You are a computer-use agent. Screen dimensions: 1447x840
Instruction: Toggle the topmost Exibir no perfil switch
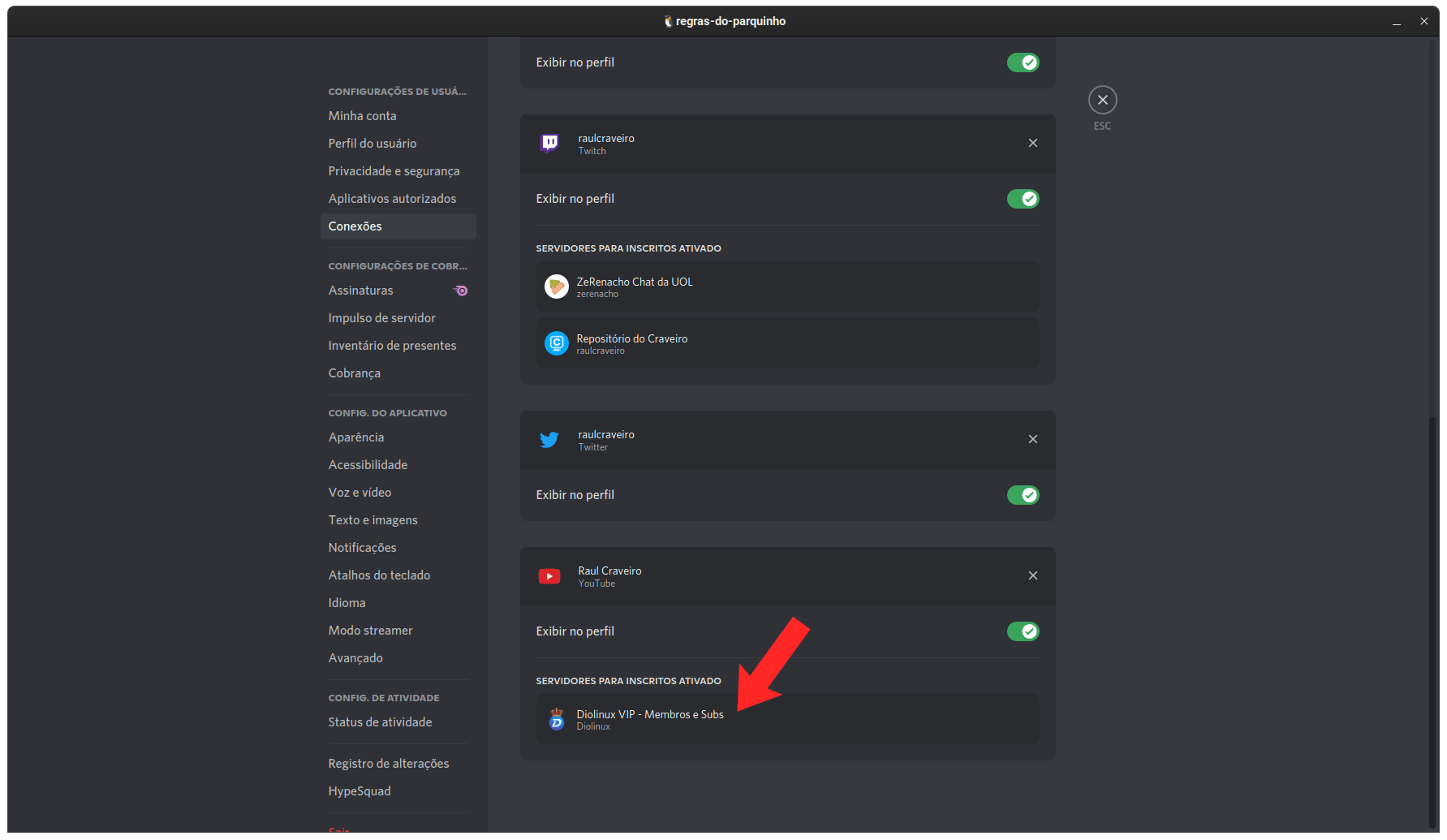tap(1023, 62)
